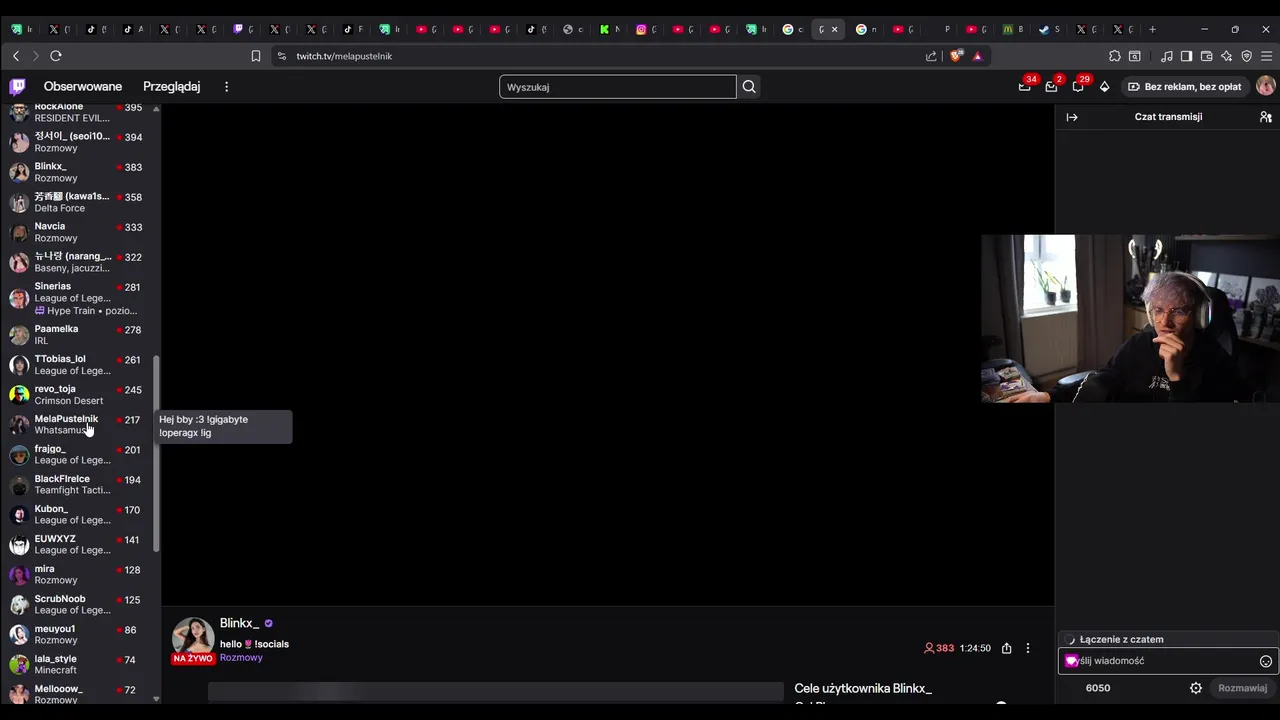Focus the Wyszukaj search field
This screenshot has height=720, width=1280.
618,87
